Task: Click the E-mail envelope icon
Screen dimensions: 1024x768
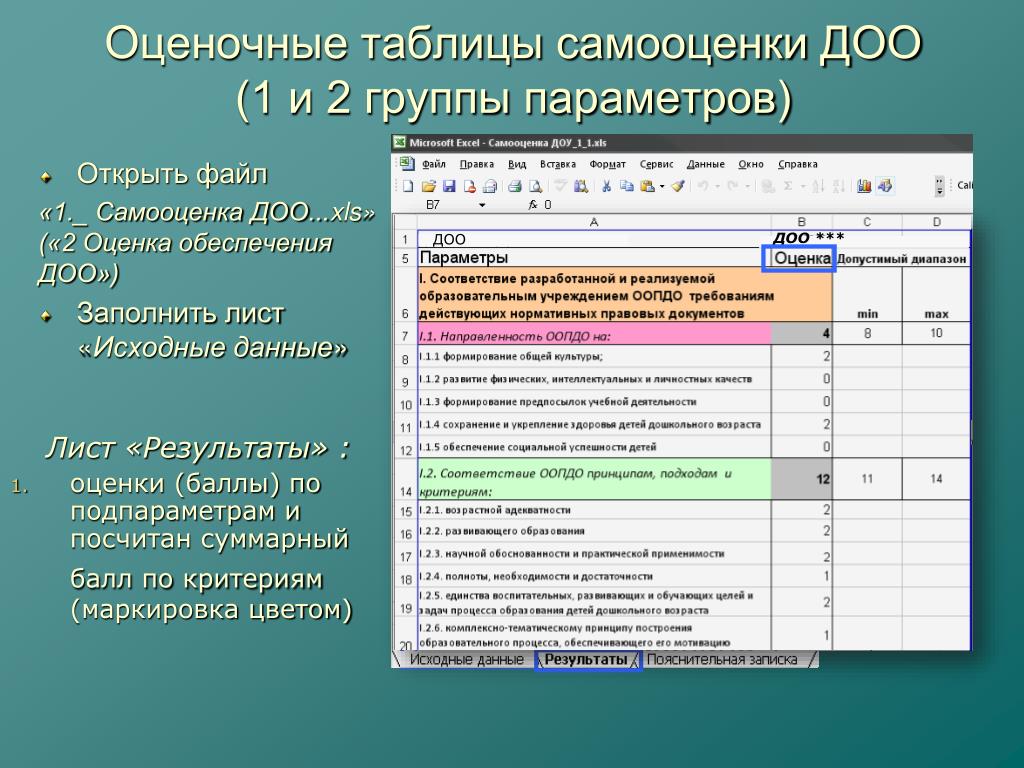Action: [x=490, y=186]
